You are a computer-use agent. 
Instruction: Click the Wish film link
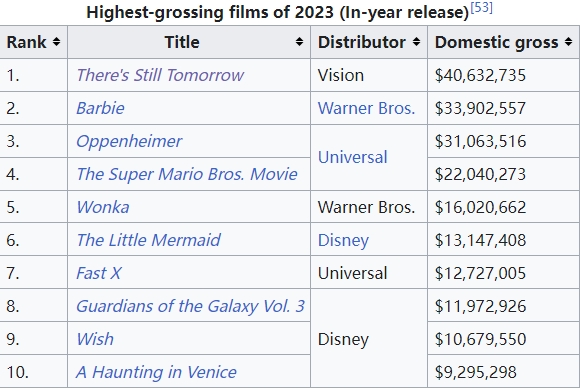[x=95, y=339]
